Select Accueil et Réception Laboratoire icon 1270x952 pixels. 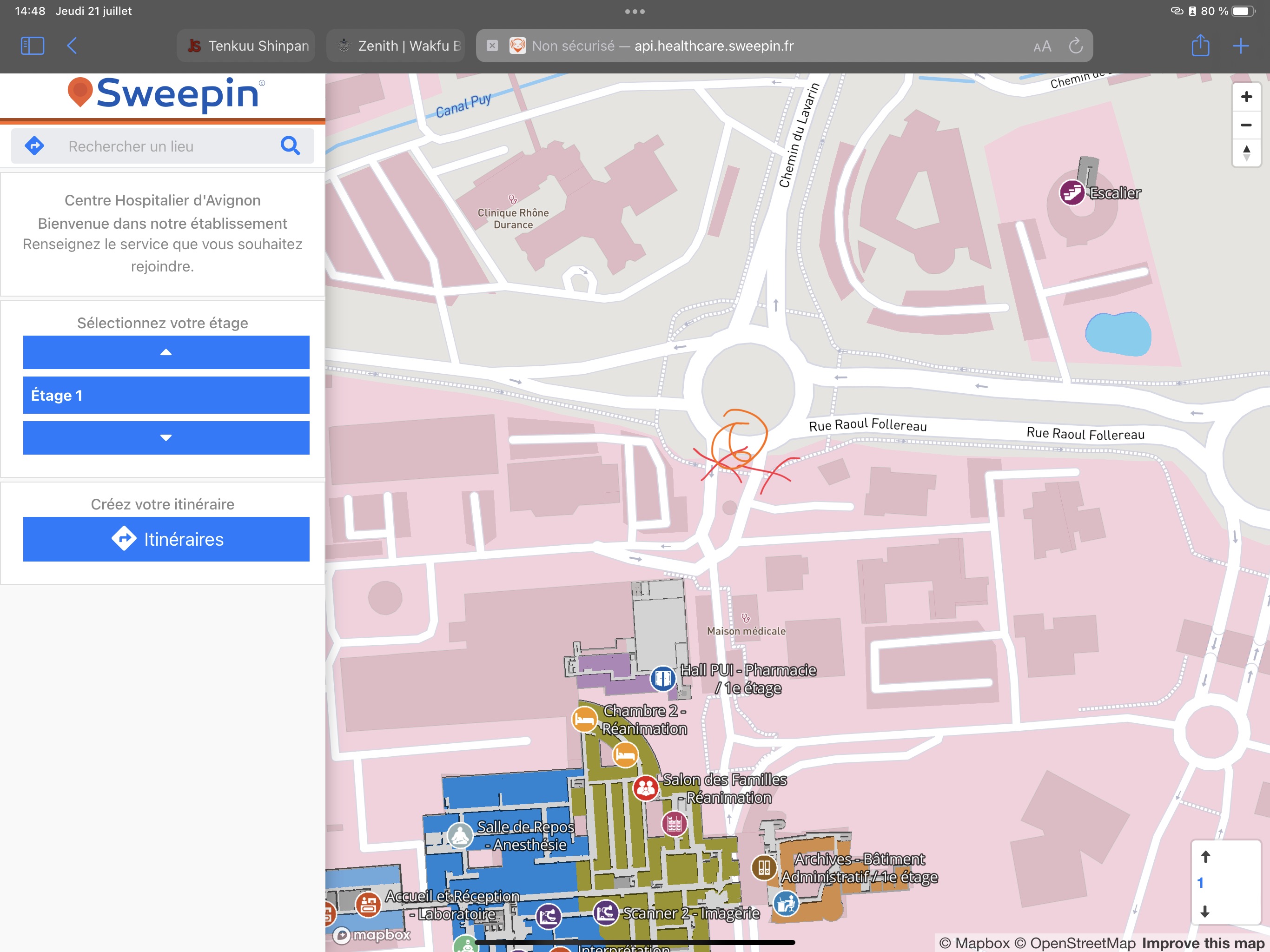368,905
